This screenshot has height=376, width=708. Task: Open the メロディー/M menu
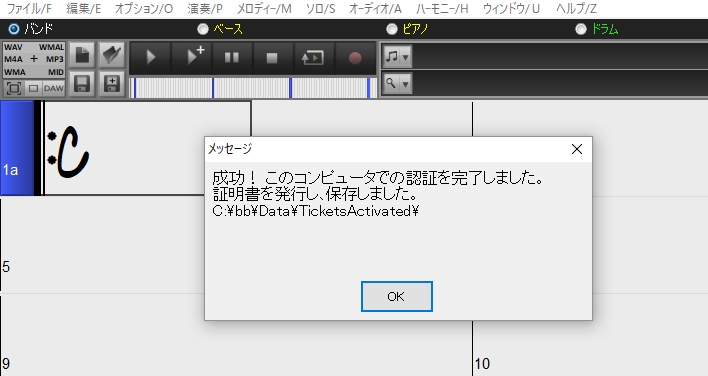[x=264, y=9]
